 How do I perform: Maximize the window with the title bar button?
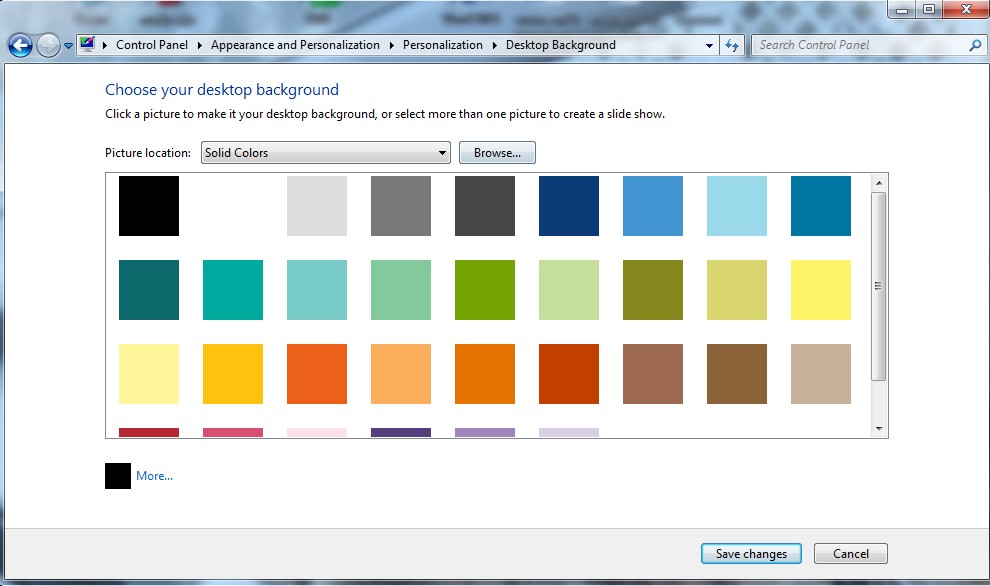click(929, 9)
